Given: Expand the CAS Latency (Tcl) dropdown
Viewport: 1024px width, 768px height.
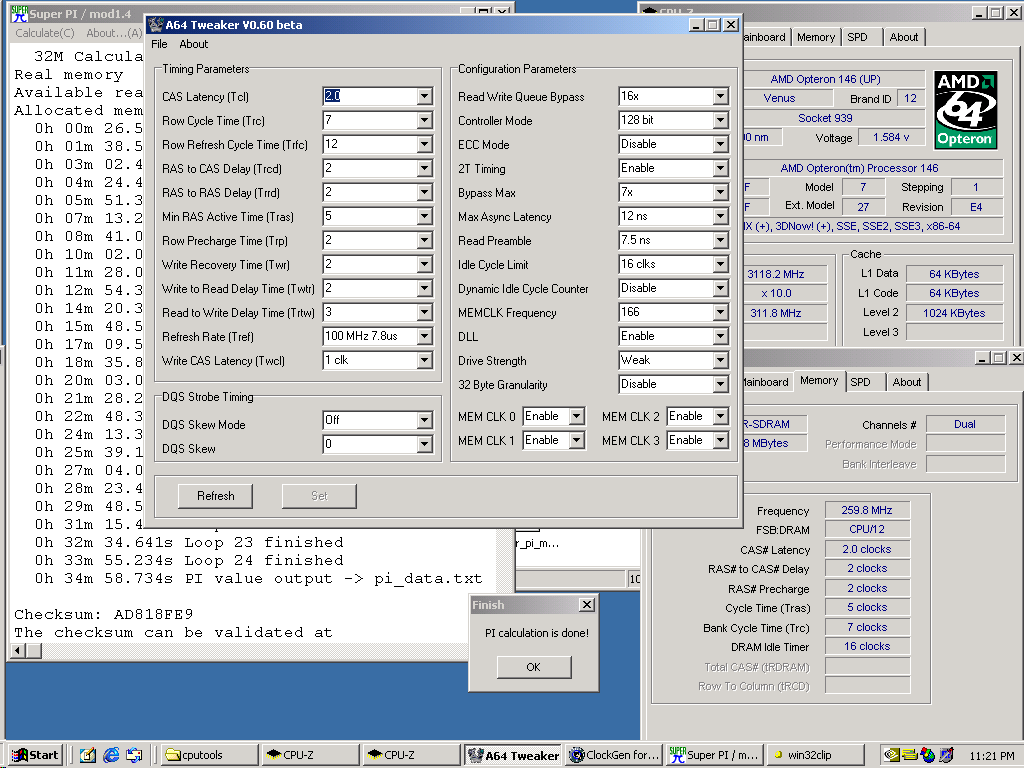Looking at the screenshot, I should tap(424, 97).
